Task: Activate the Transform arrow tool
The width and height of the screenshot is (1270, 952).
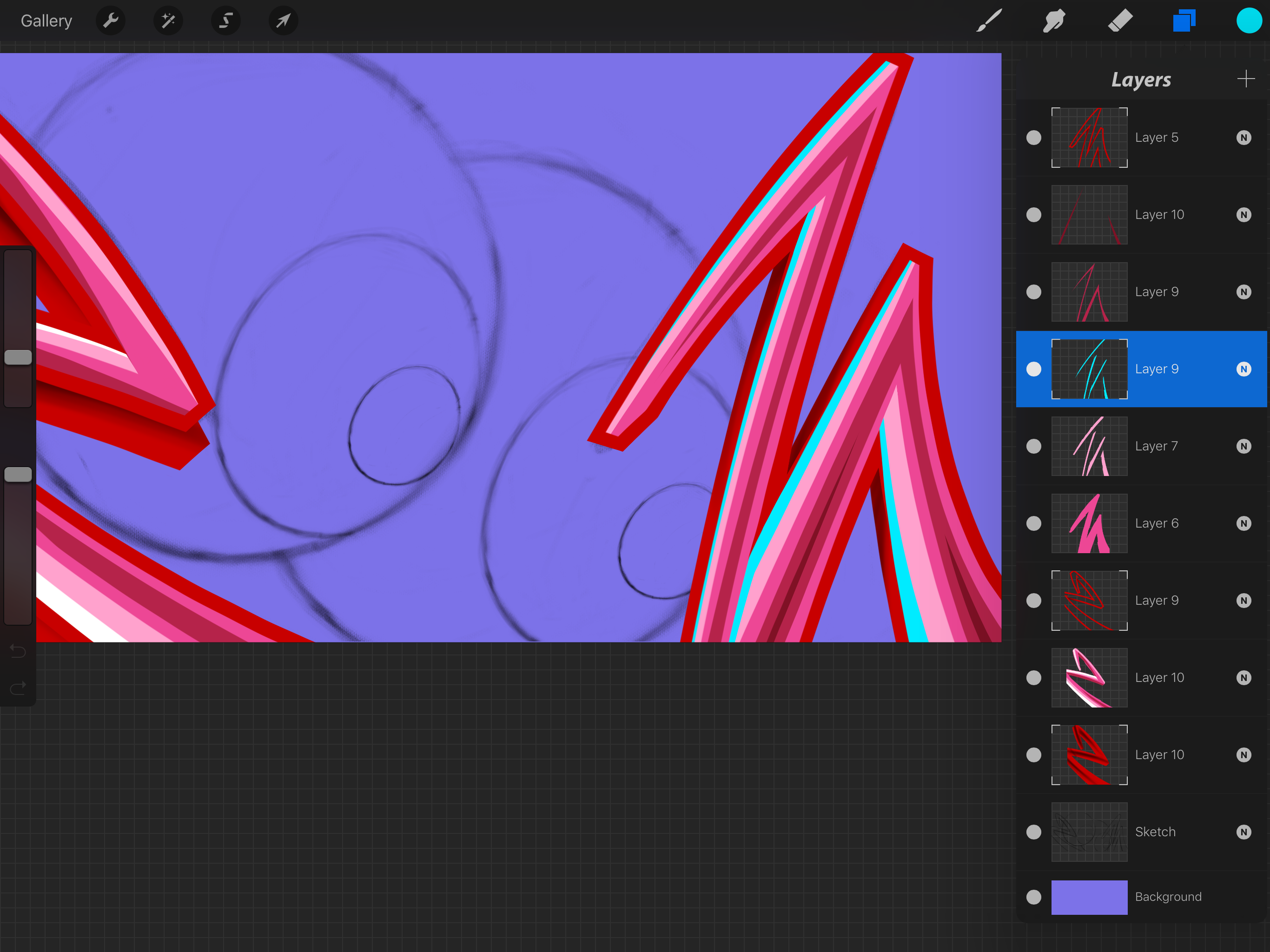Action: (283, 21)
